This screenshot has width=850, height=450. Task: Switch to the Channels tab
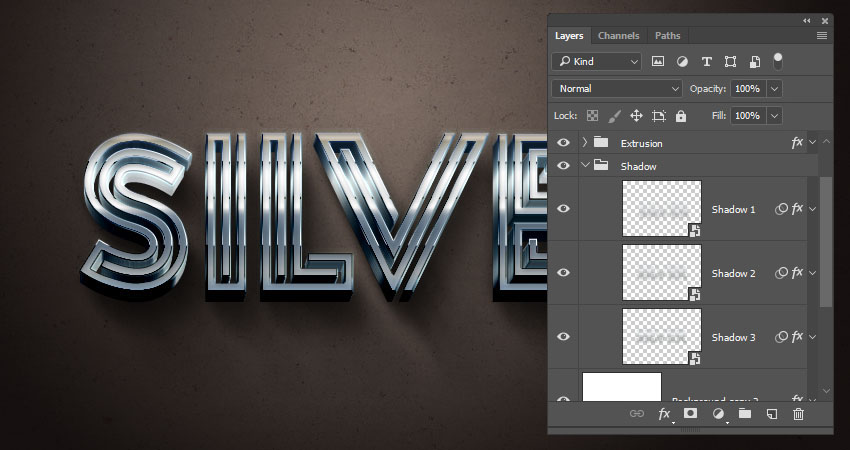tap(618, 36)
